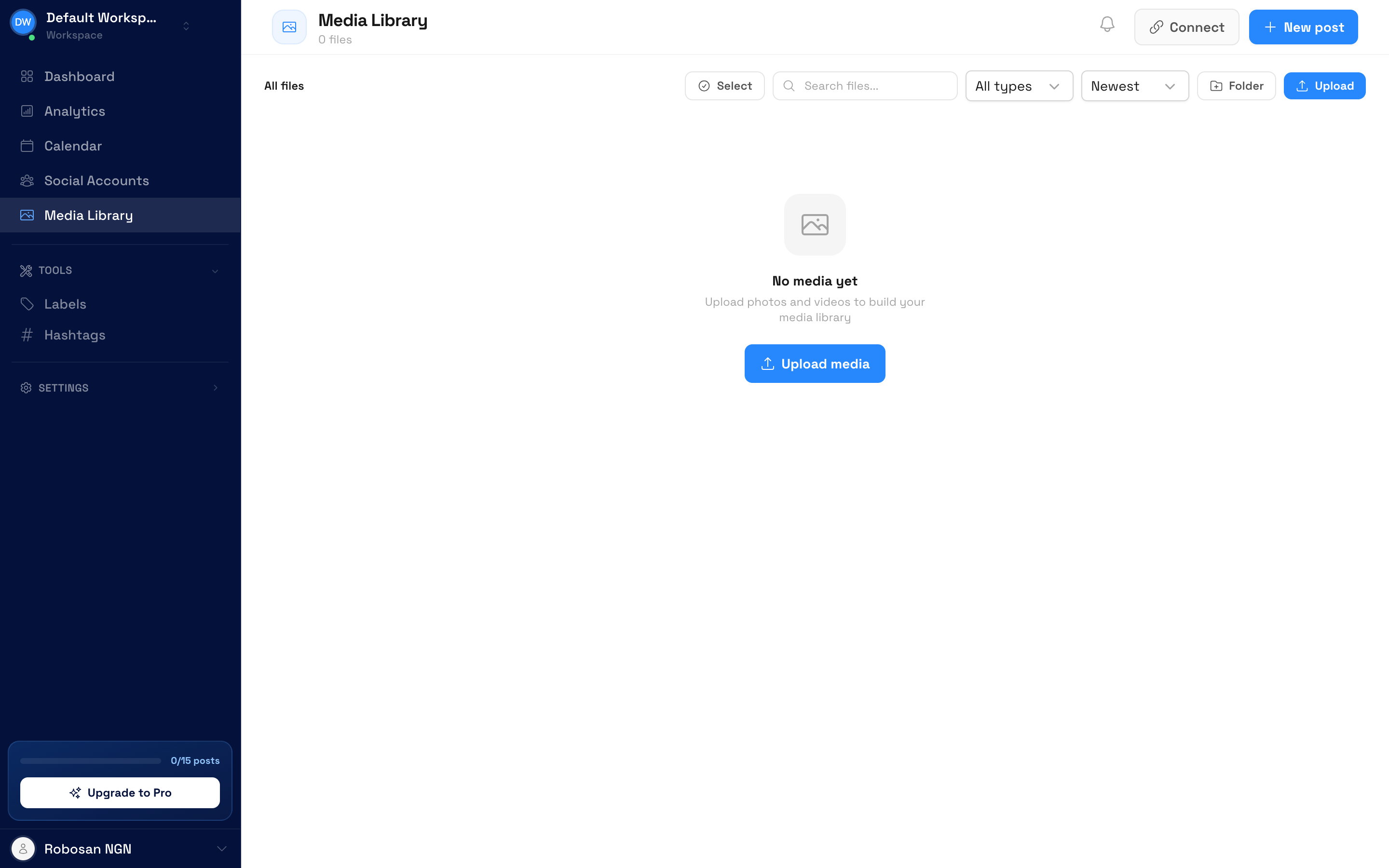This screenshot has height=868, width=1389.
Task: Open Hashtags tool
Action: (x=75, y=335)
